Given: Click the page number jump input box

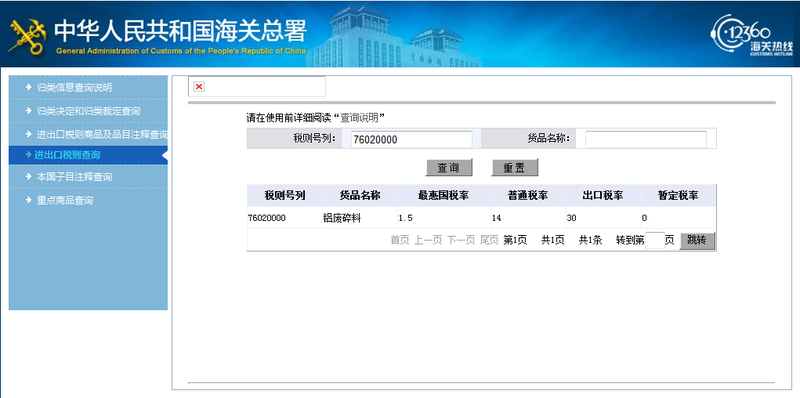Looking at the screenshot, I should click(655, 240).
